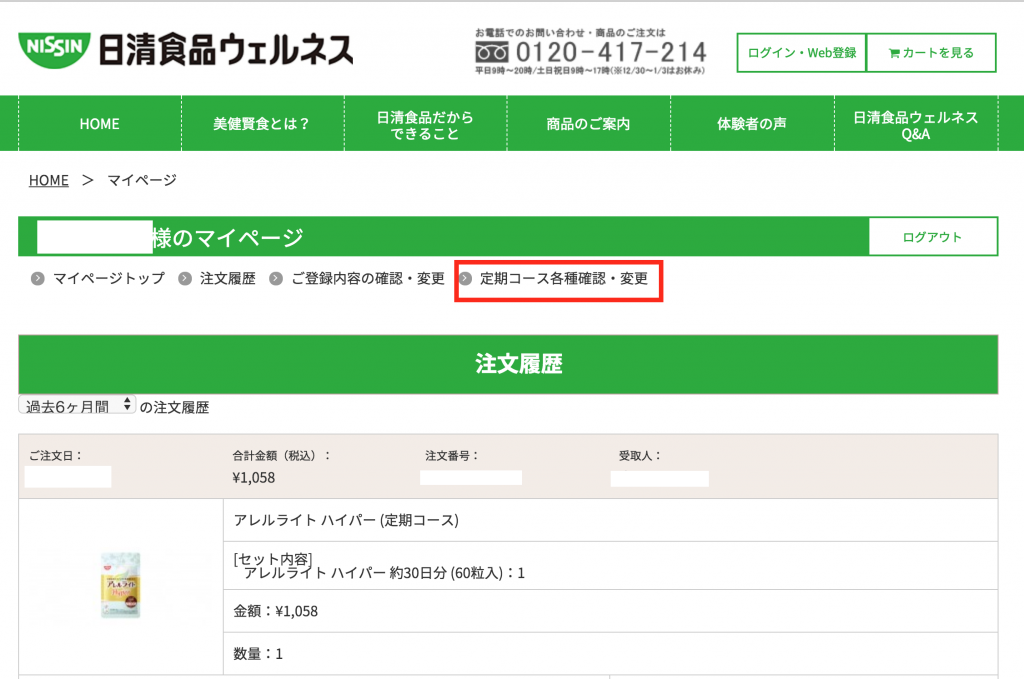The image size is (1024, 679).
Task: Click the 合計金額 value ¥1,058
Action: (x=253, y=478)
